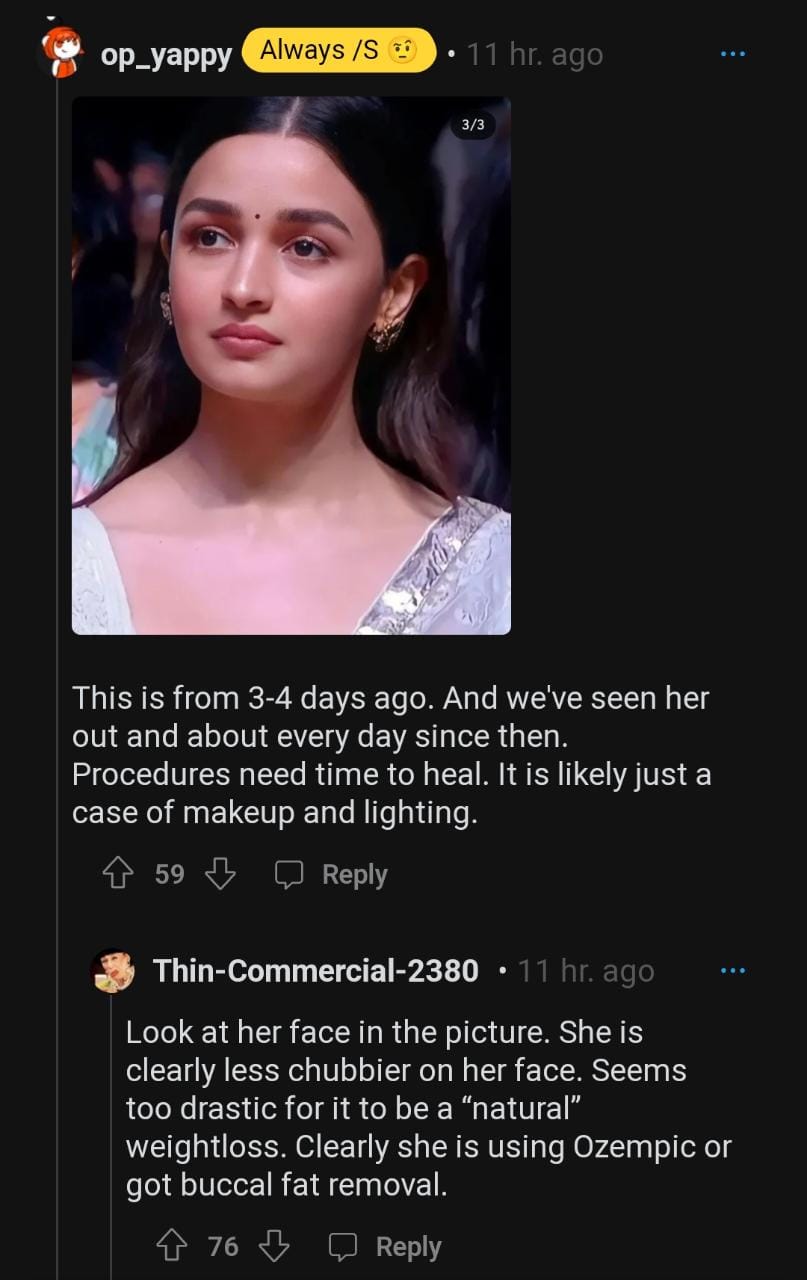The height and width of the screenshot is (1280, 807).
Task: Reply to op_yappy's comment
Action: point(332,875)
